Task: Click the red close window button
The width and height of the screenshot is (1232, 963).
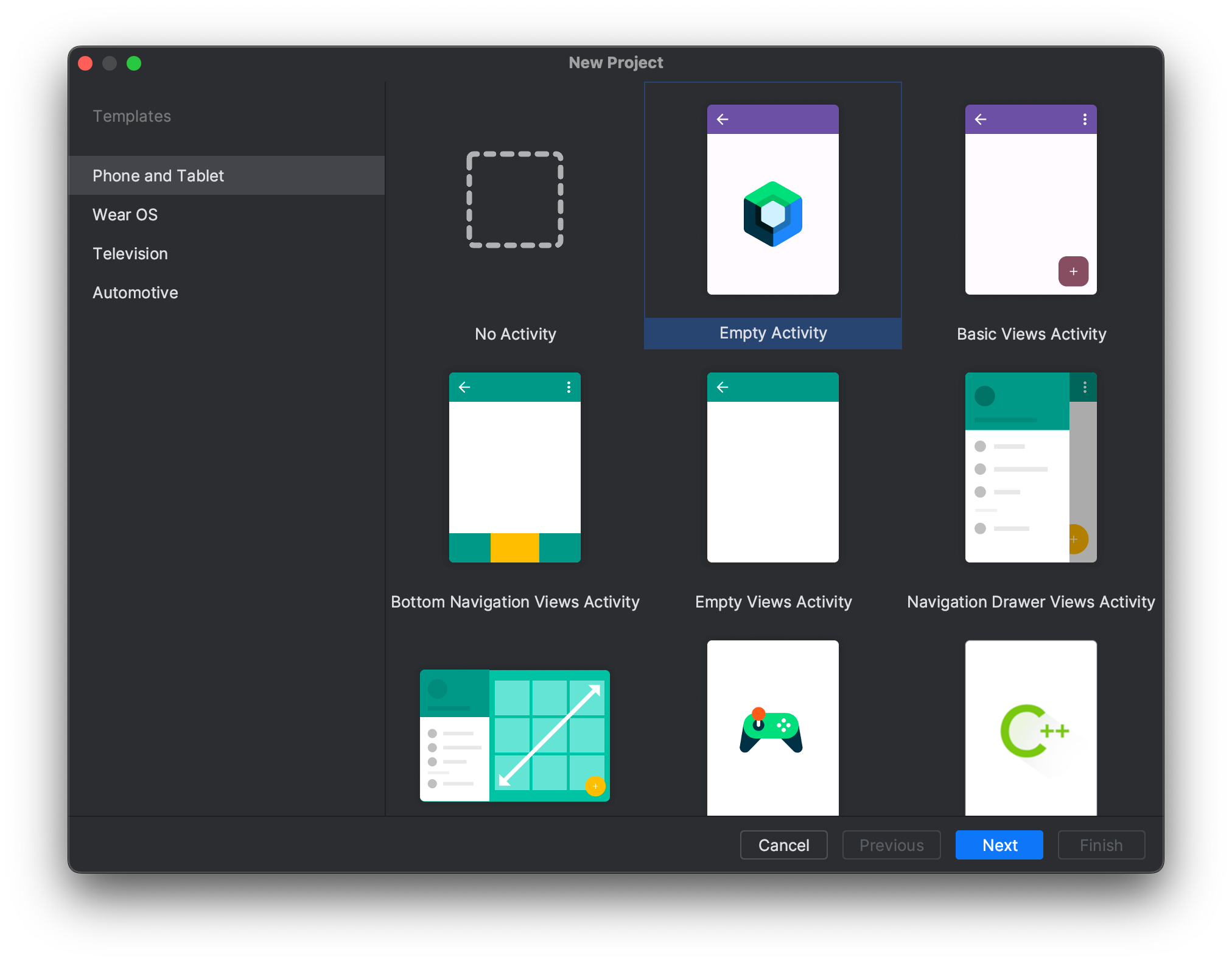Action: pyautogui.click(x=86, y=63)
